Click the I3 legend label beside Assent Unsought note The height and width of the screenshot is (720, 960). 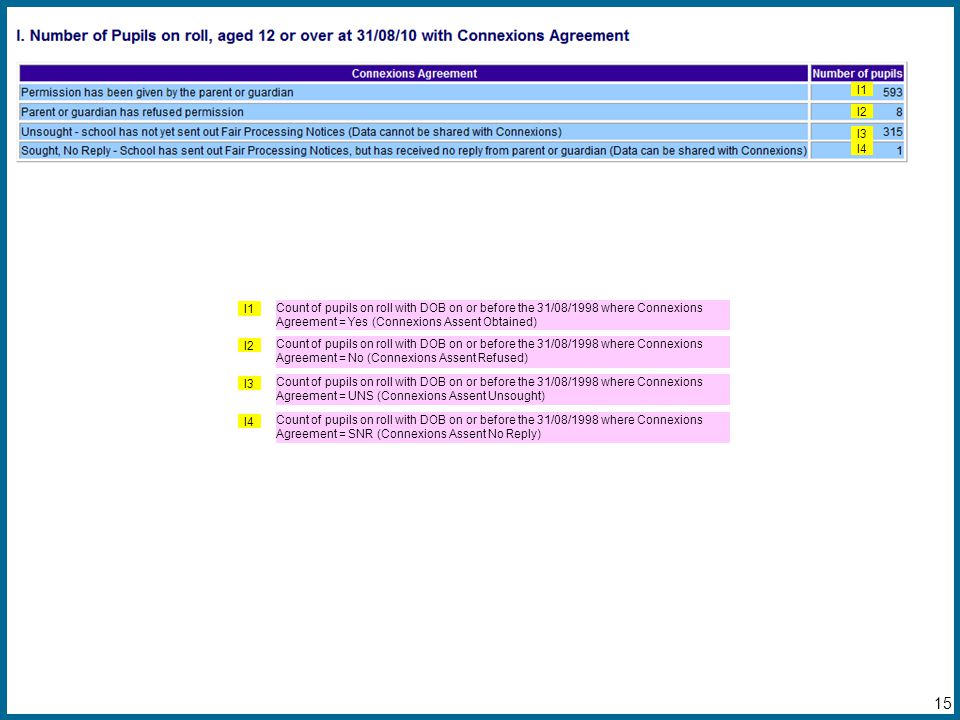(249, 384)
